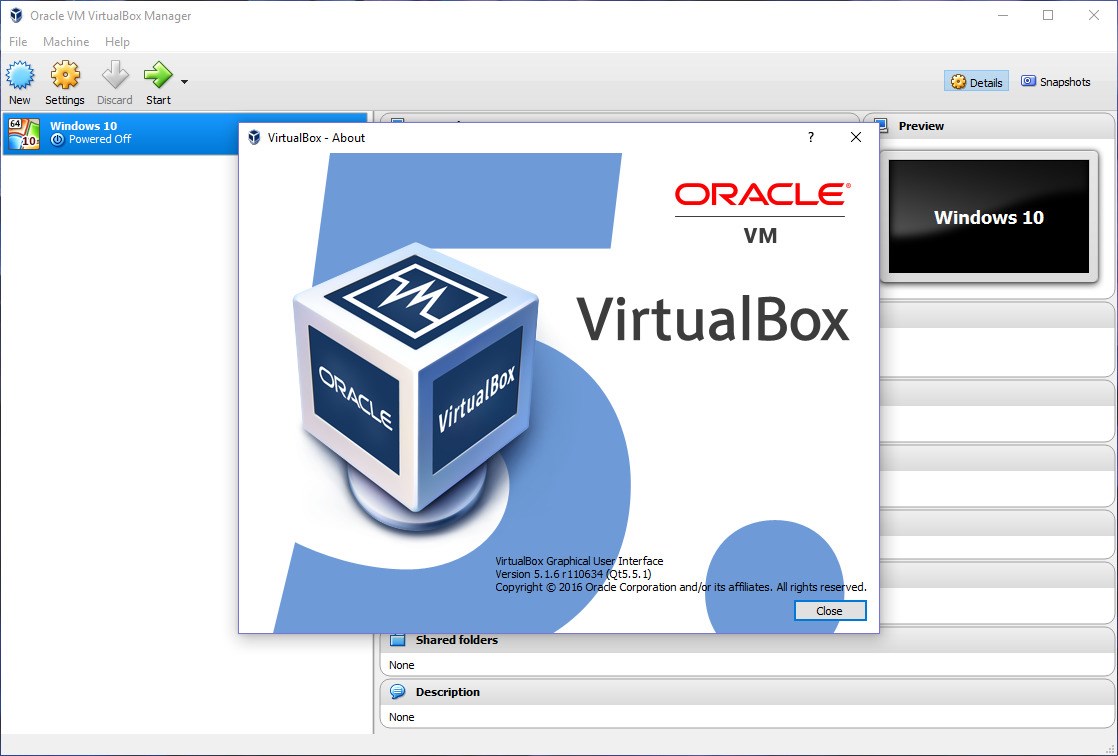Click the Discard toolbar icon
The image size is (1118, 756).
pyautogui.click(x=115, y=75)
